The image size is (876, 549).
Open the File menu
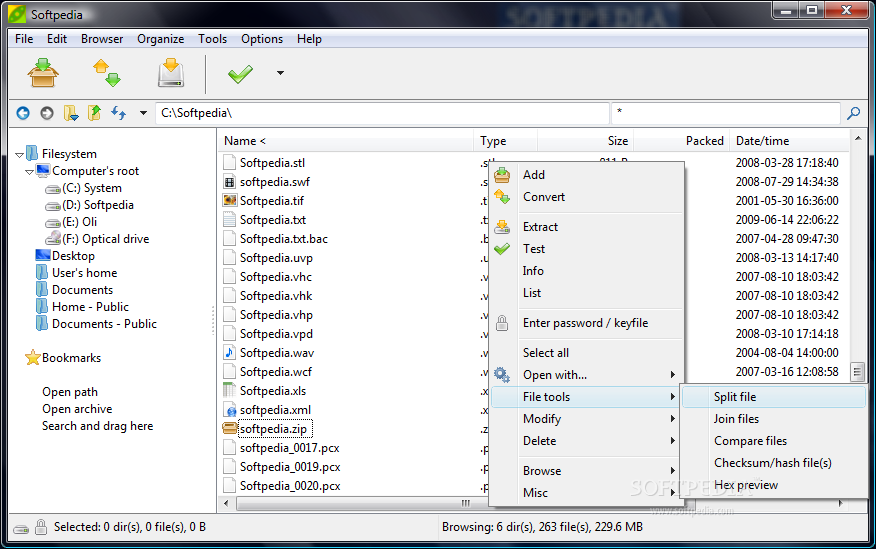[24, 39]
